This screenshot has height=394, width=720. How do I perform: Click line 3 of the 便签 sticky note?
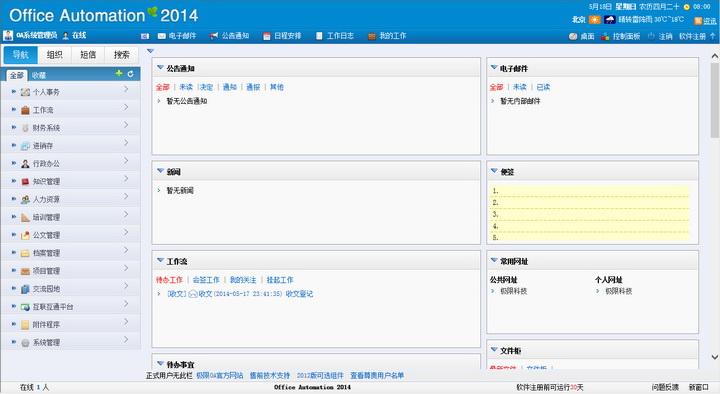click(590, 214)
